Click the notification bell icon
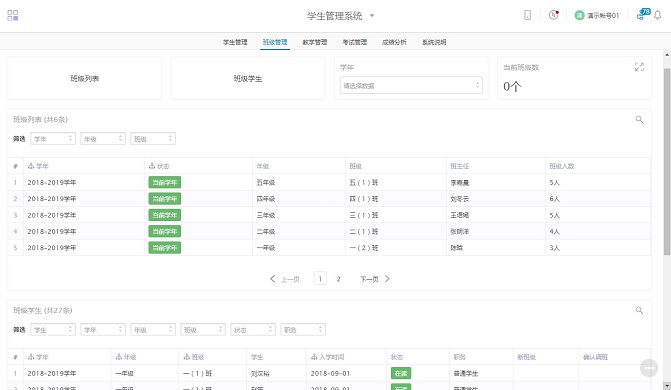671x390 pixels. (x=658, y=15)
